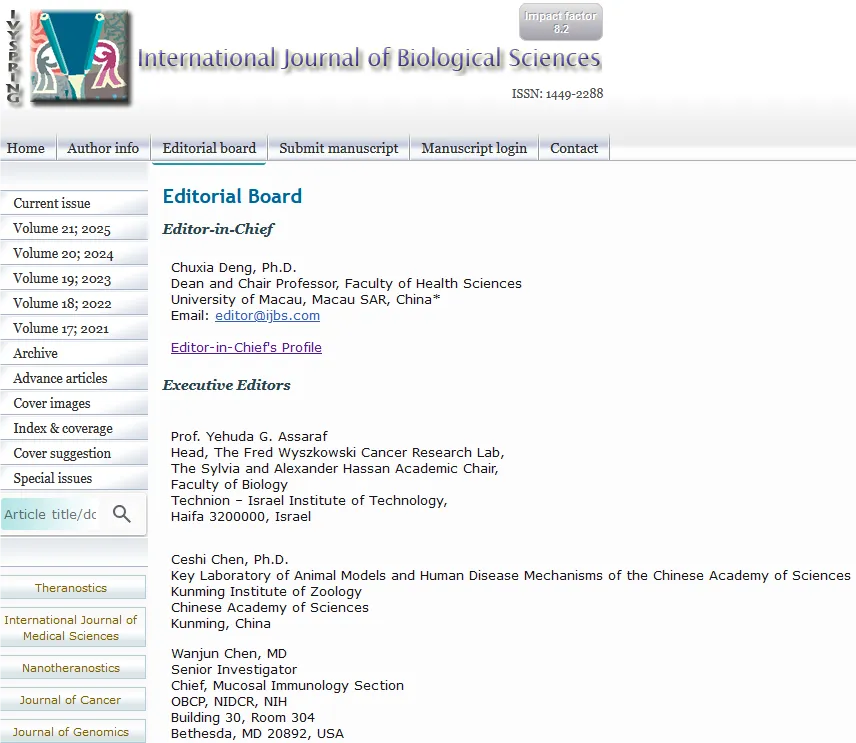
Task: Click Technion – Israel Institute of Technology line
Action: [x=309, y=501]
